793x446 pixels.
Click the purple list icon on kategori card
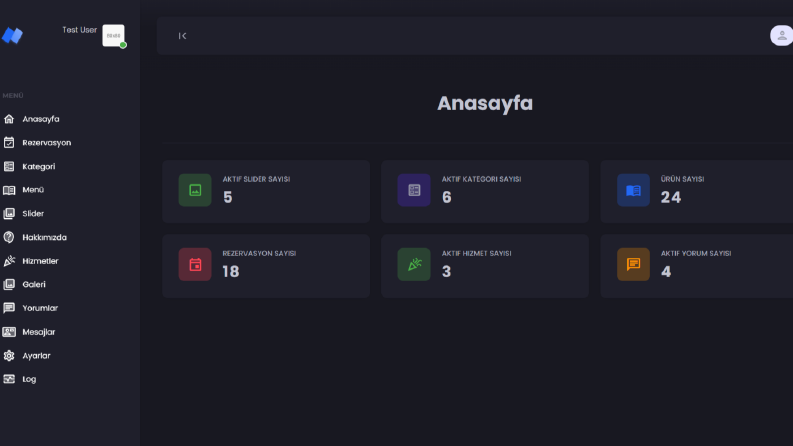pos(414,190)
